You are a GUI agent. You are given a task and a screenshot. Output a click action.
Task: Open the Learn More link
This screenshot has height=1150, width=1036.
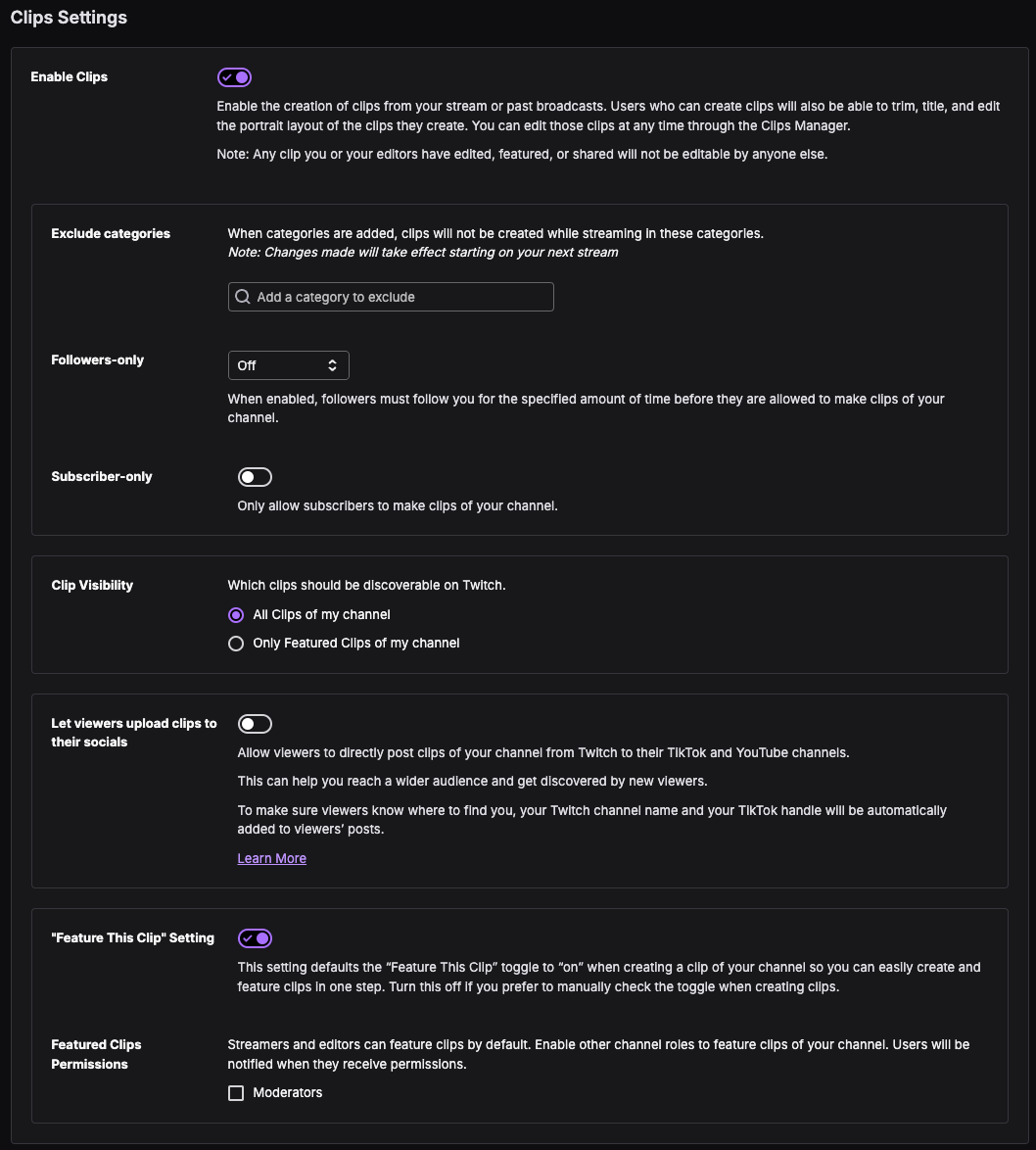click(x=272, y=858)
